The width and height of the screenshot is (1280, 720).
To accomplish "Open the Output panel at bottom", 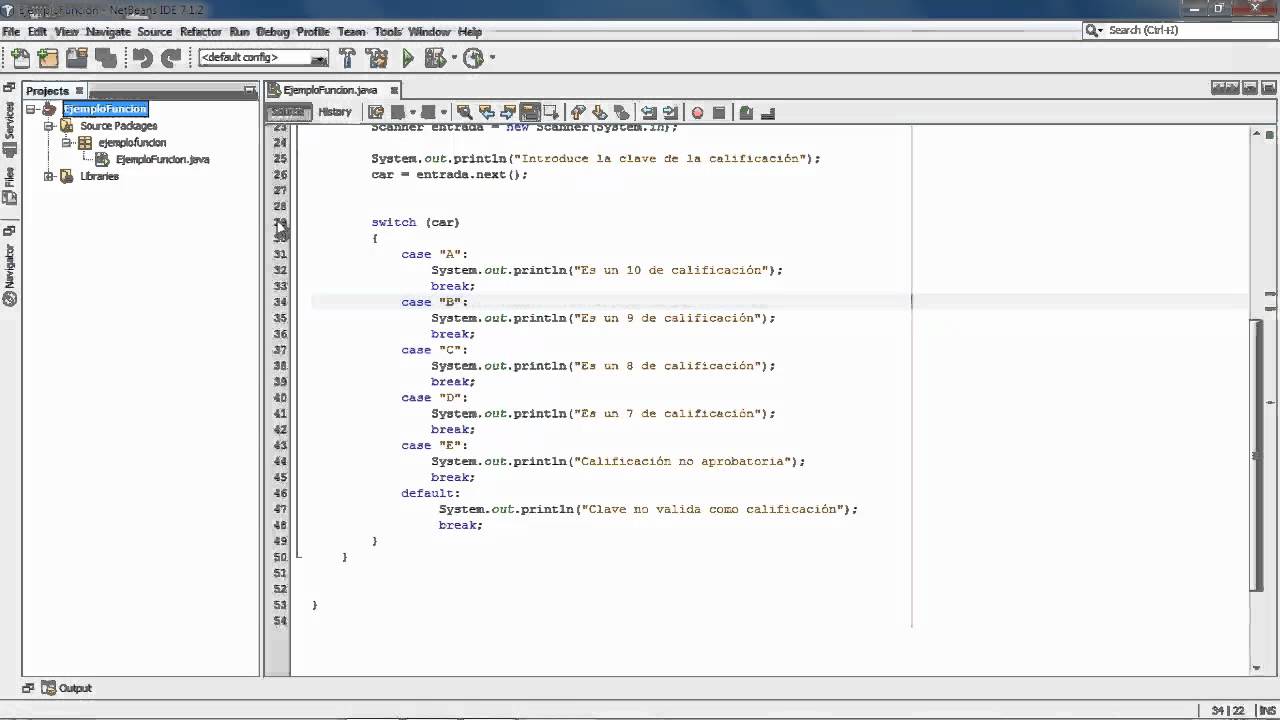I will (66, 688).
